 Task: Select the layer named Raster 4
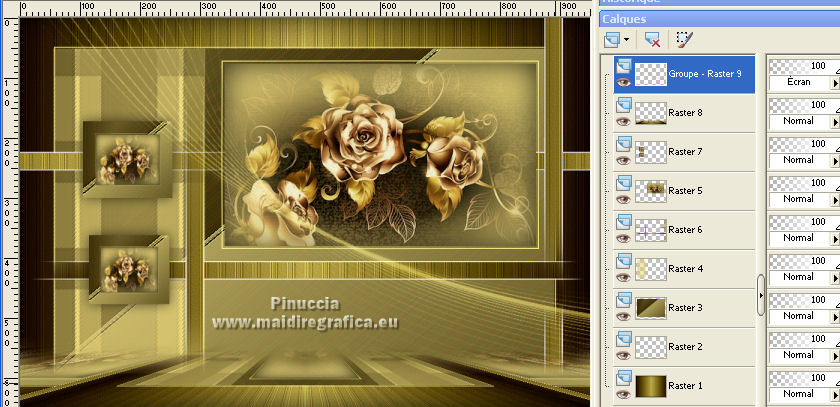[x=685, y=269]
